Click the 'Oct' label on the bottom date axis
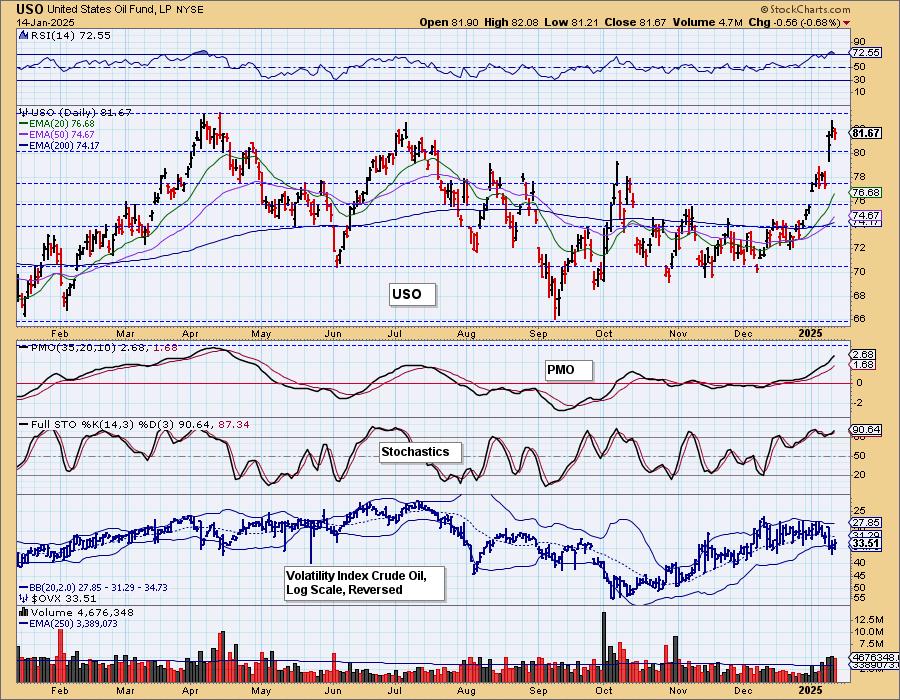The height and width of the screenshot is (700, 900). [x=604, y=690]
